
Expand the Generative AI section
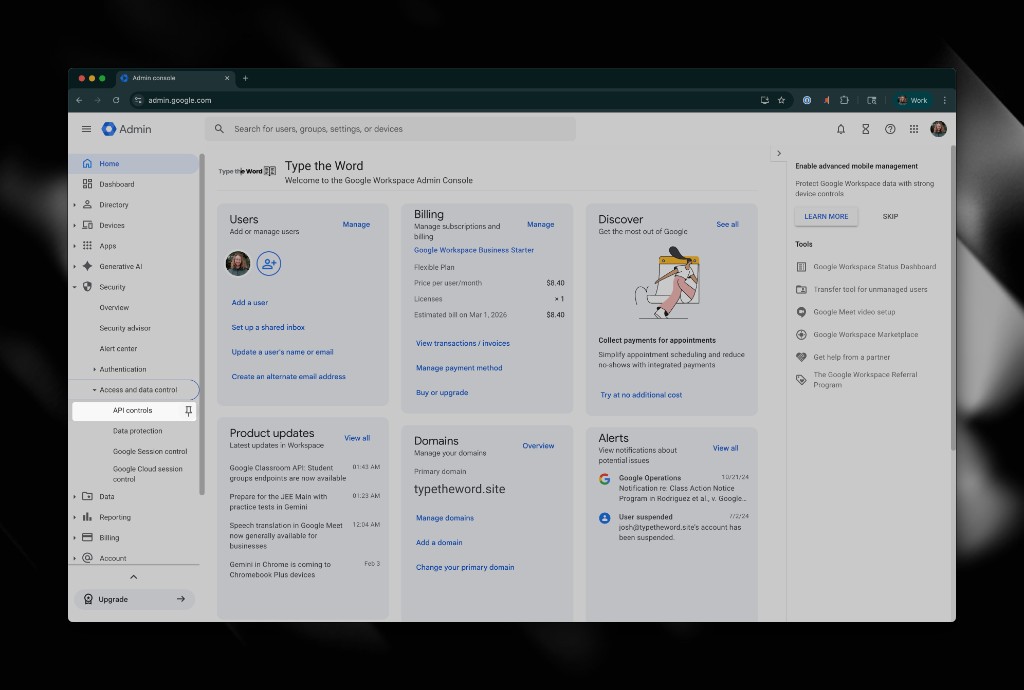point(74,267)
